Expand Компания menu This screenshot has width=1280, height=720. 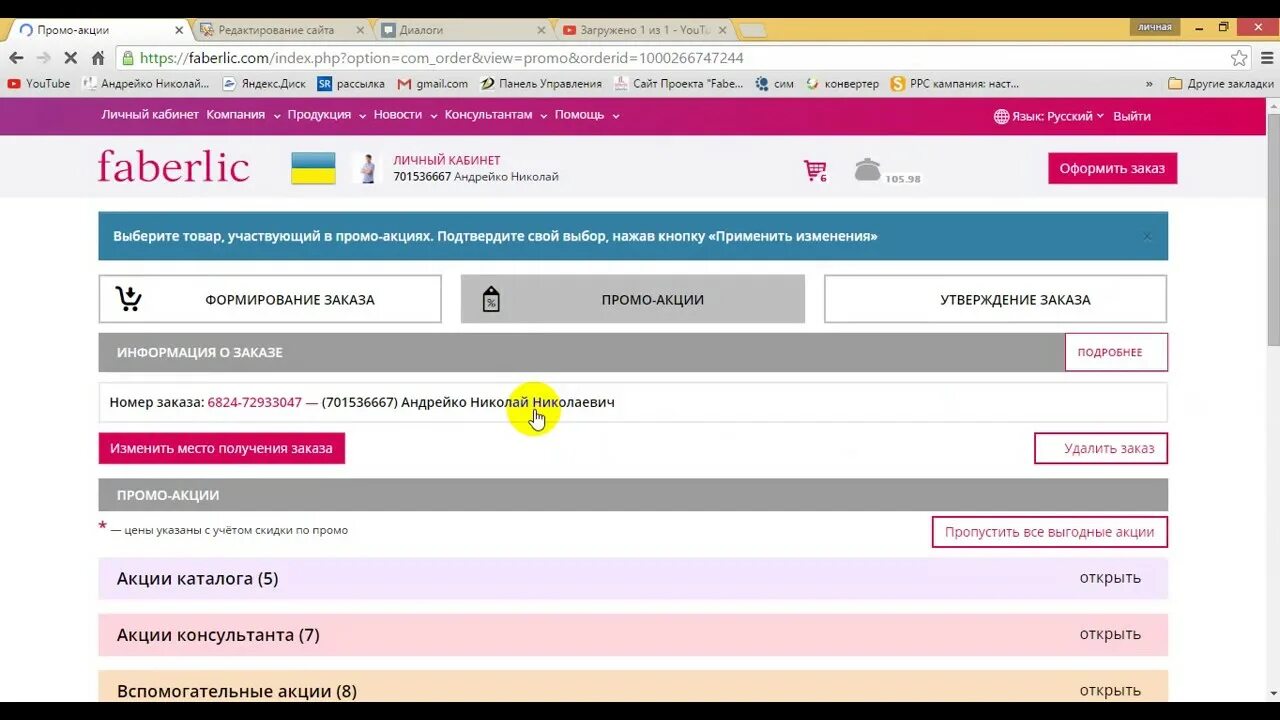[x=241, y=115]
